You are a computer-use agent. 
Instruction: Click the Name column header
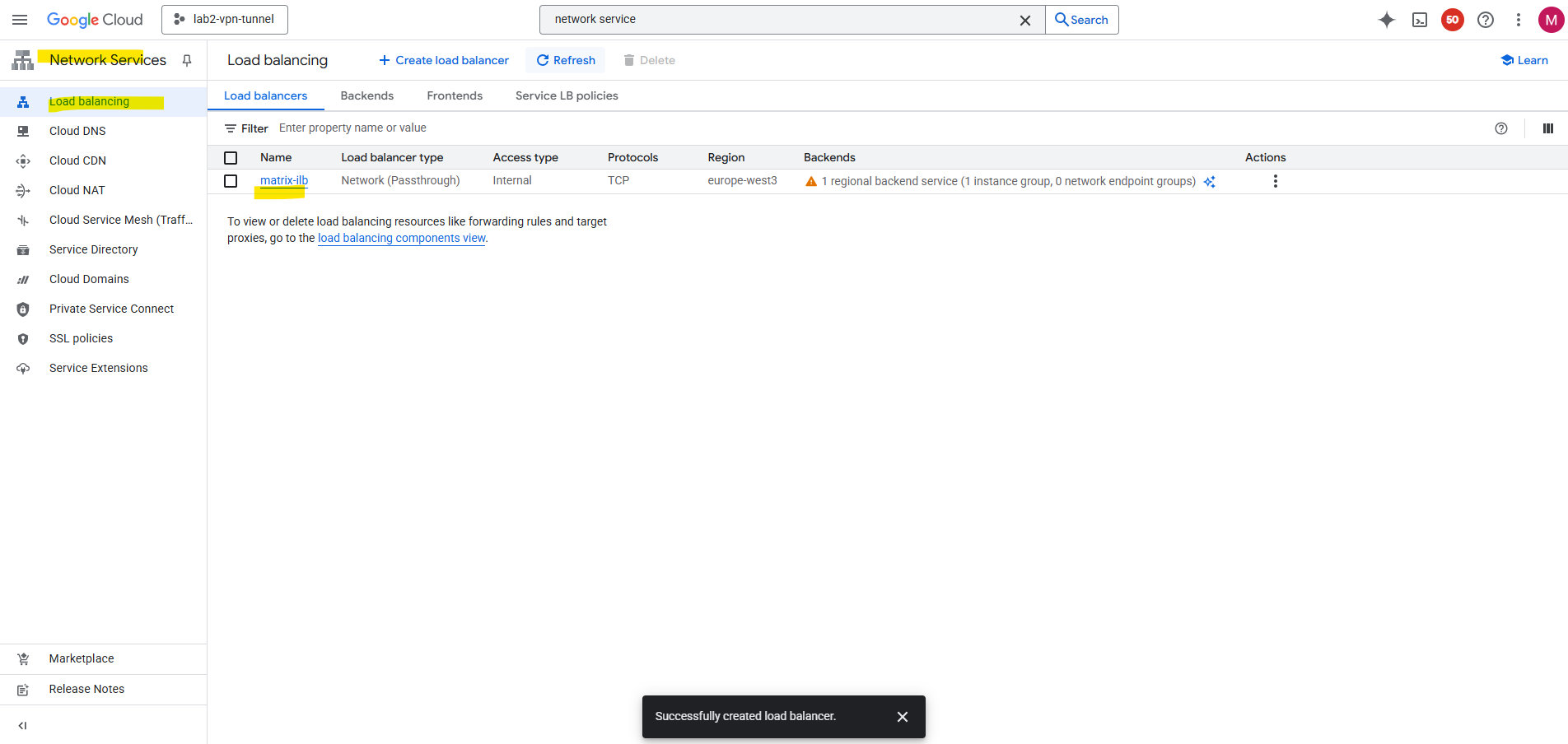[x=276, y=157]
